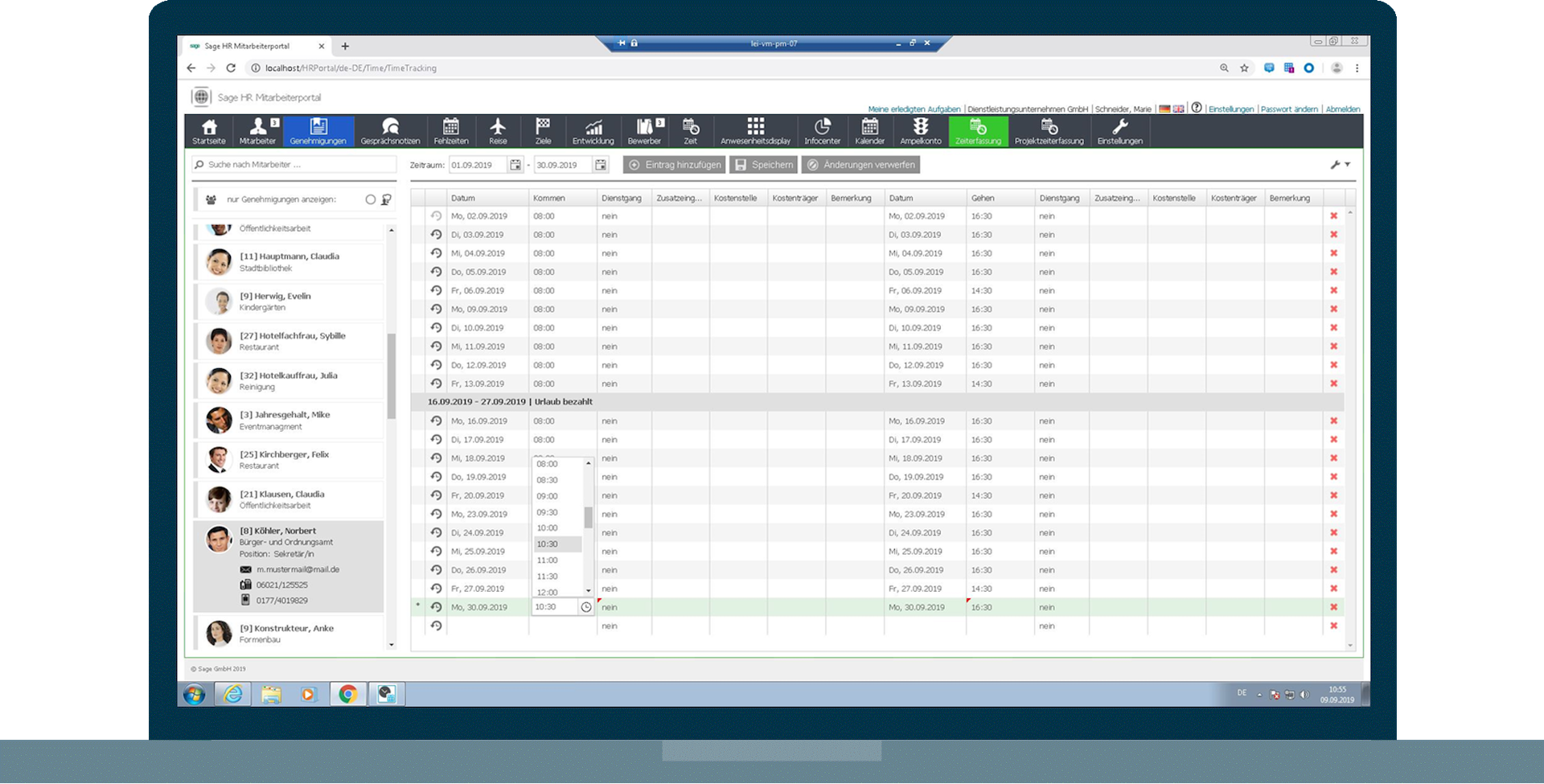Click the clock icon in the Kommen field

pyautogui.click(x=586, y=608)
